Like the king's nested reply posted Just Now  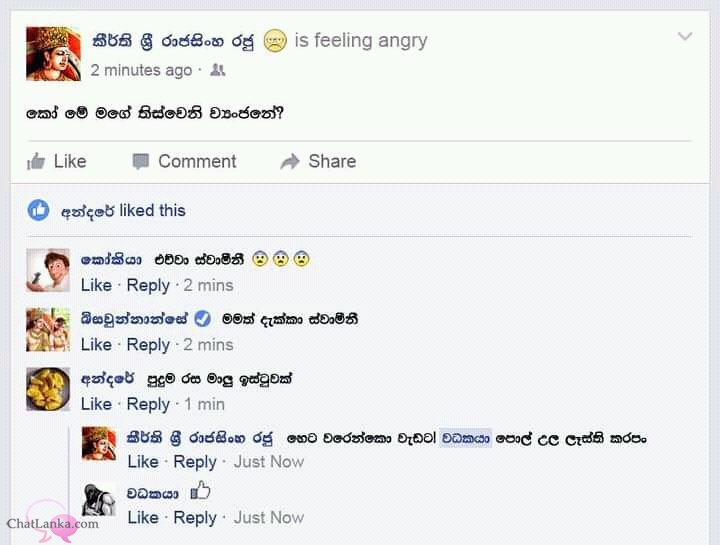[x=143, y=461]
